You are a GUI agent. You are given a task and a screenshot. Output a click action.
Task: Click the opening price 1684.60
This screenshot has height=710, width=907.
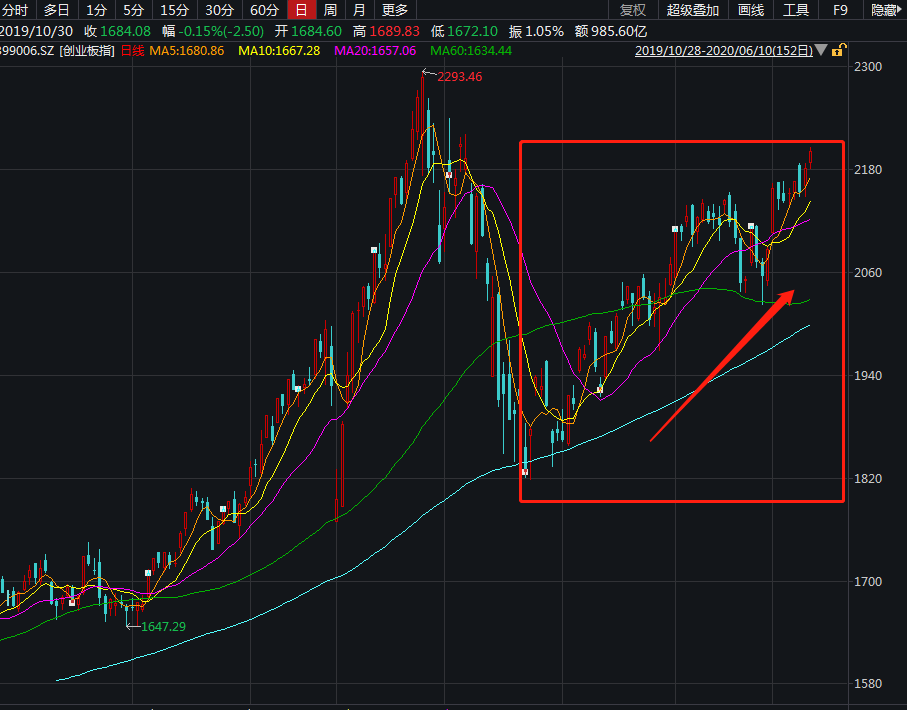pyautogui.click(x=316, y=31)
